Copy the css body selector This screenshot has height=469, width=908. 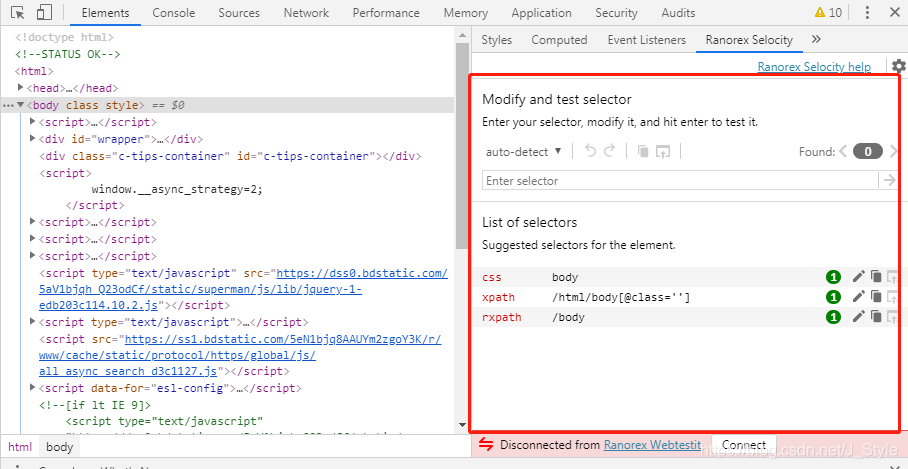[876, 277]
